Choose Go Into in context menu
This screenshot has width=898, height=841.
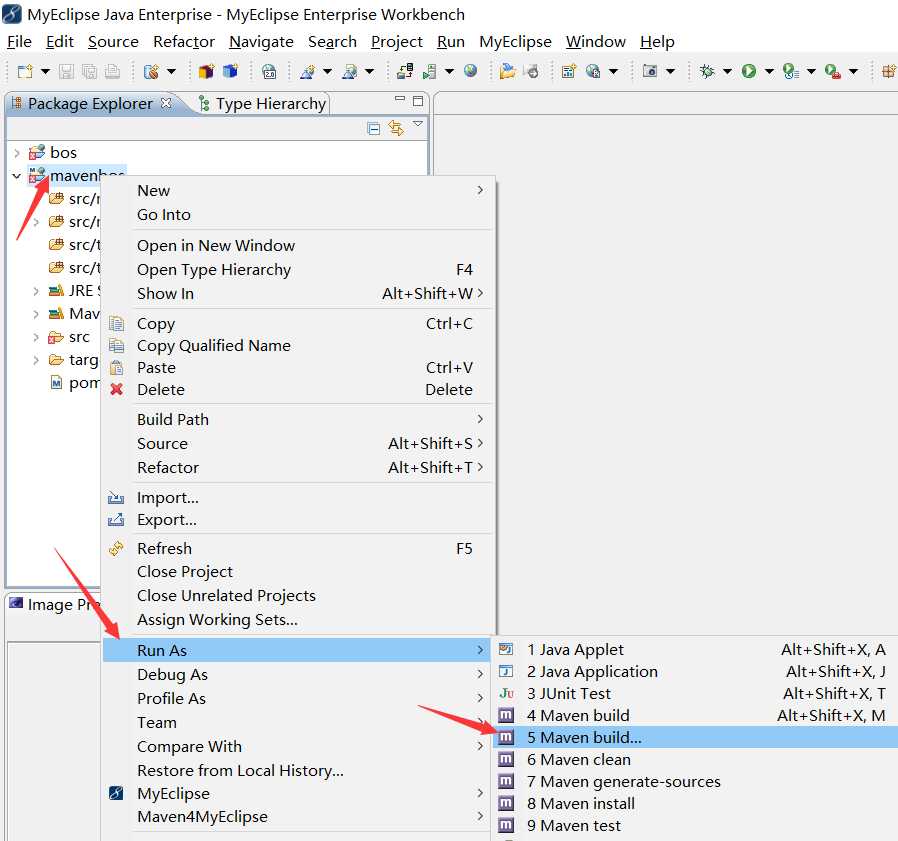(298, 215)
